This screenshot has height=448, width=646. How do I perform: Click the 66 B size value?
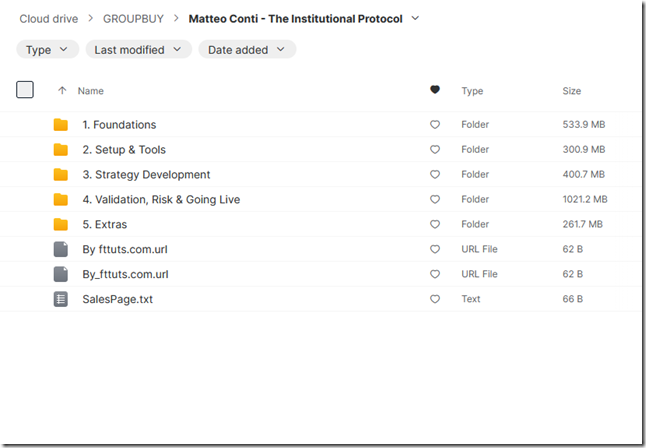coord(573,299)
